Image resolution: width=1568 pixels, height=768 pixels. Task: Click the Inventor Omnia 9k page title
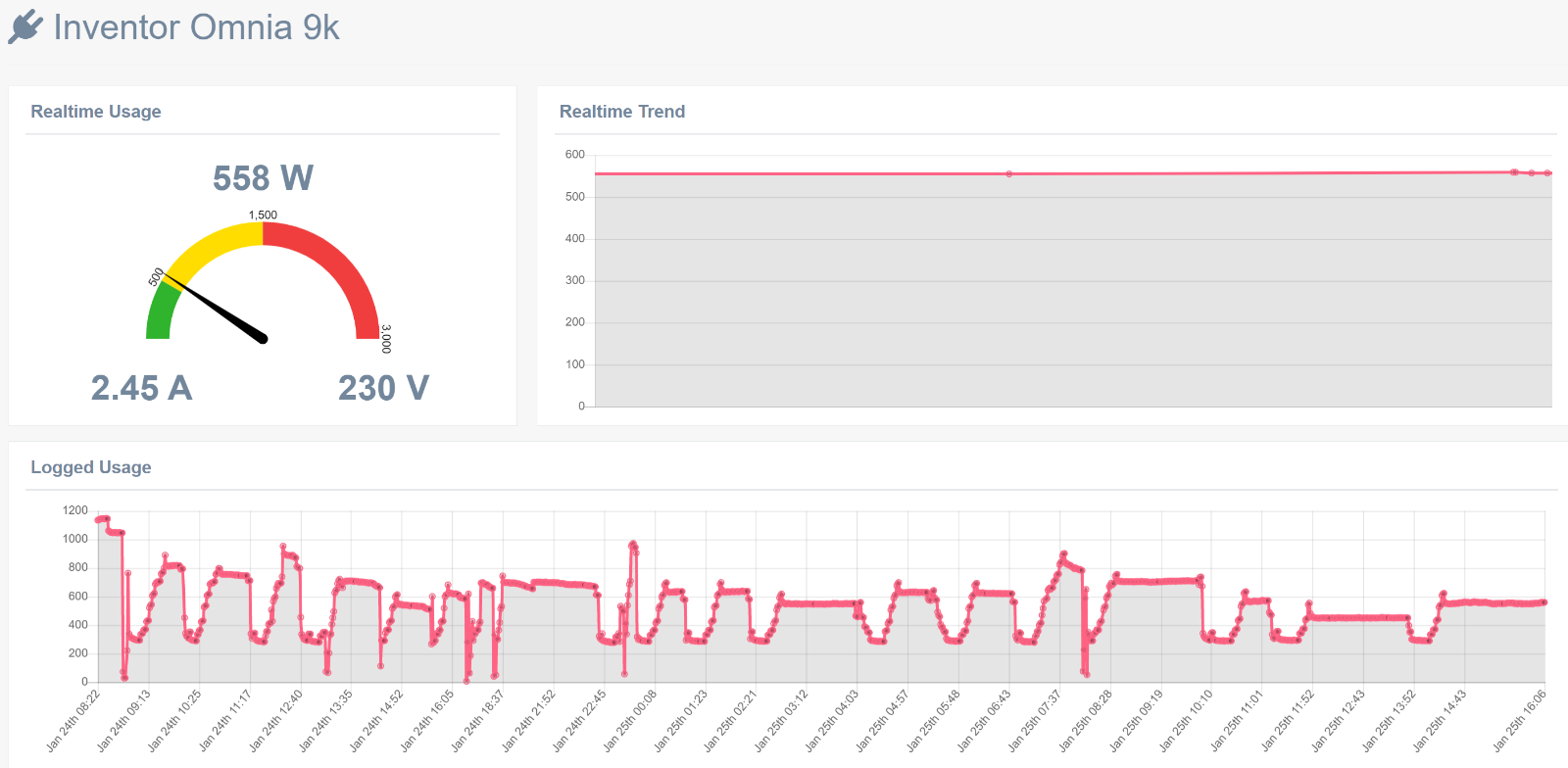click(x=196, y=27)
